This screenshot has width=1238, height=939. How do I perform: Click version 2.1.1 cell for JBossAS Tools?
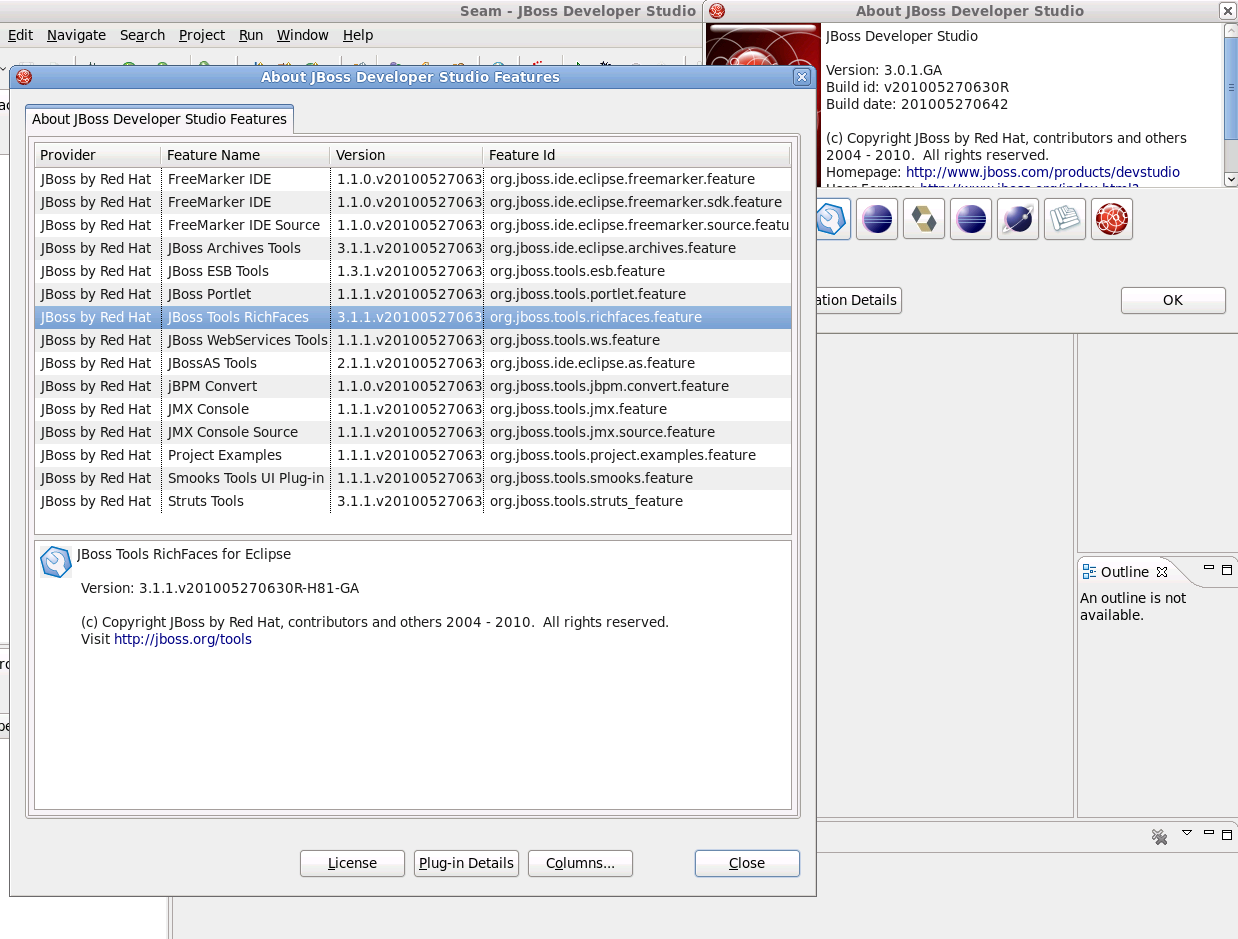[409, 363]
